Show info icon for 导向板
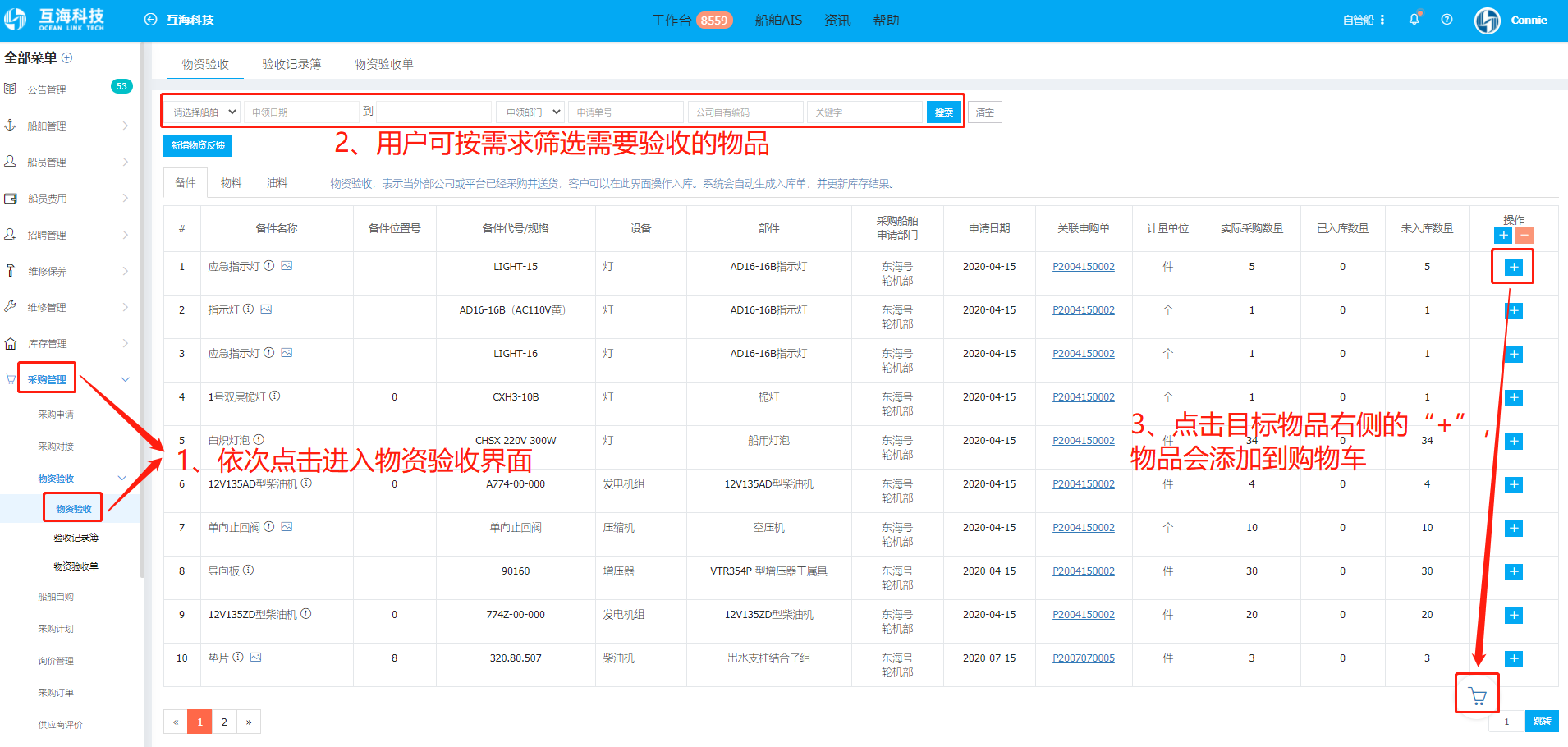 (x=248, y=571)
